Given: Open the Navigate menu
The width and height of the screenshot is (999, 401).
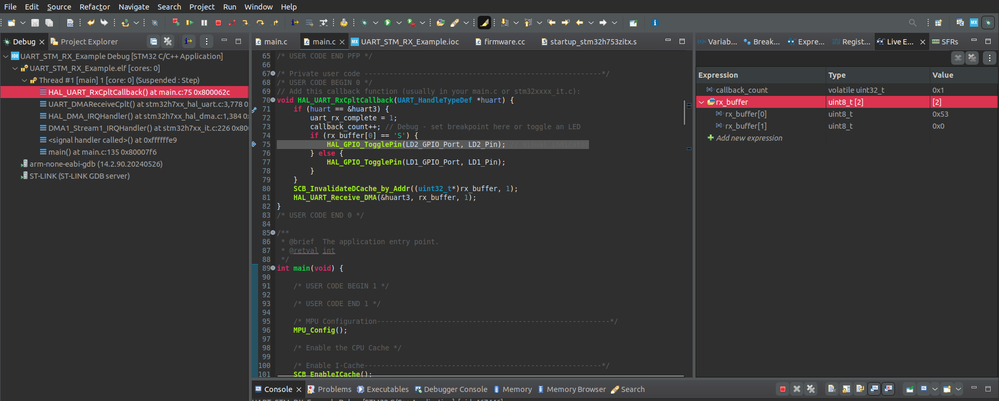Looking at the screenshot, I should tap(133, 6).
